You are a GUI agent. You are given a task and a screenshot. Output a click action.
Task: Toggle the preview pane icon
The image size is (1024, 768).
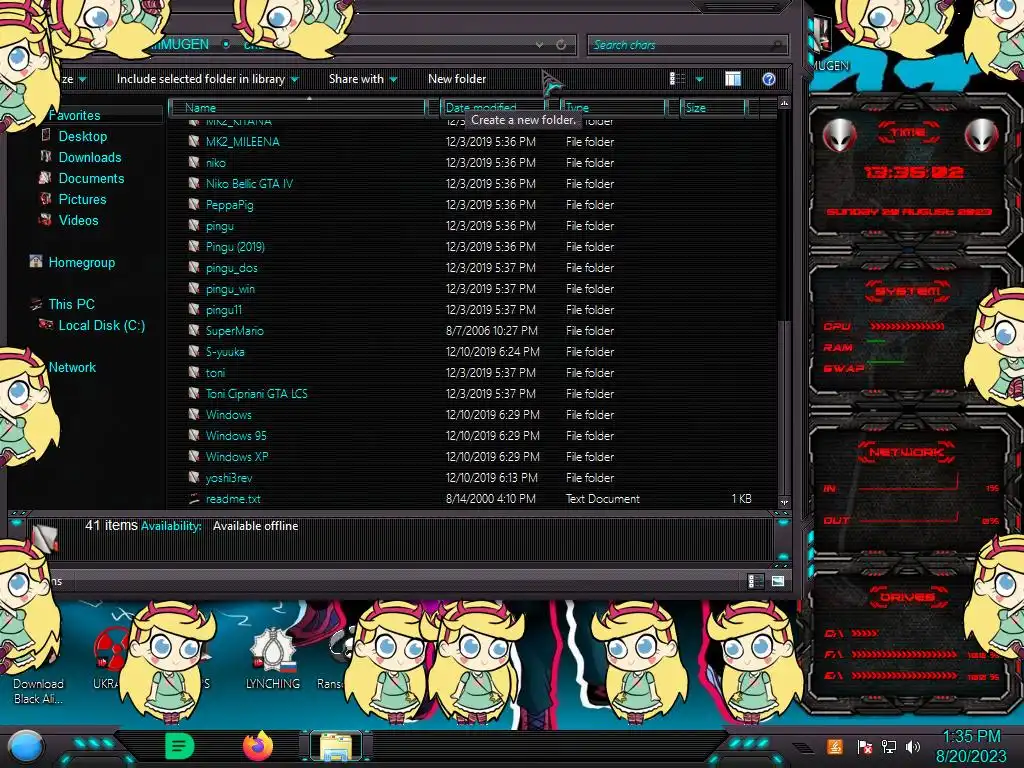[733, 79]
